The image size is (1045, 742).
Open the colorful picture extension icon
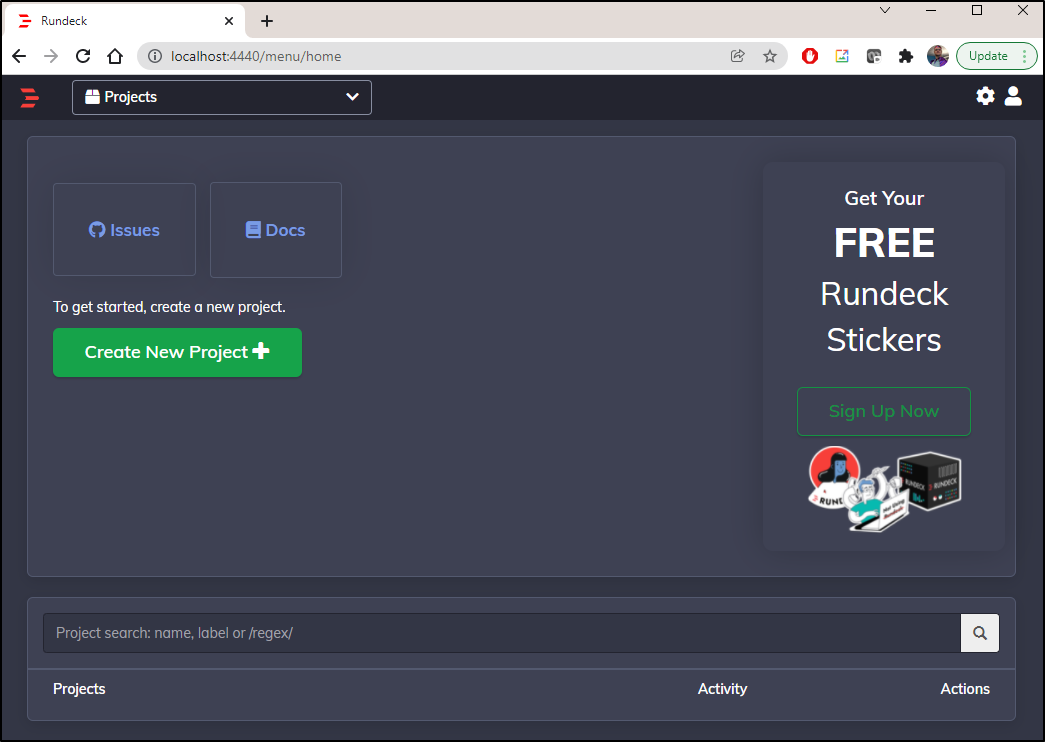point(842,56)
